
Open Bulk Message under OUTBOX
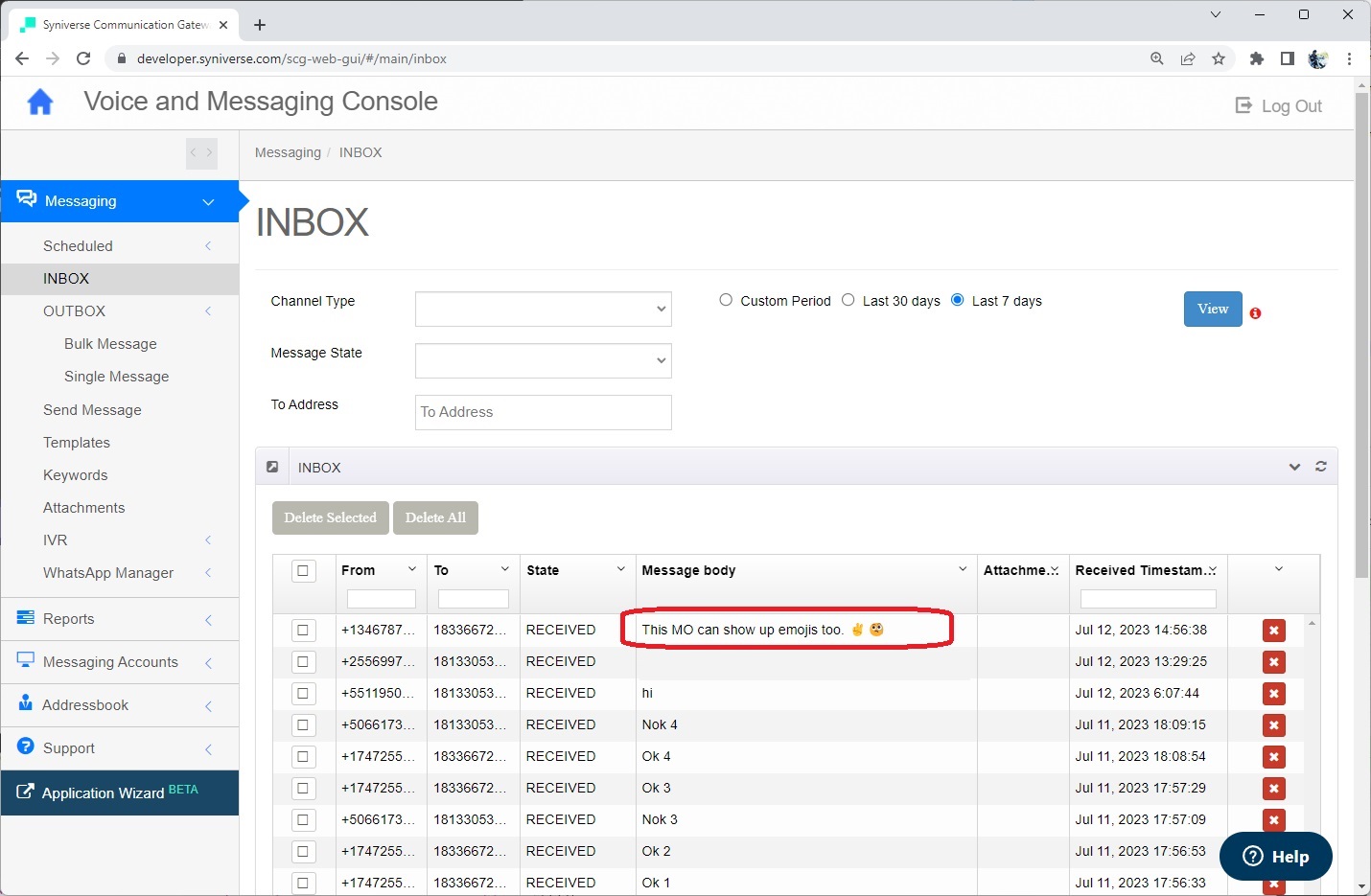110,344
